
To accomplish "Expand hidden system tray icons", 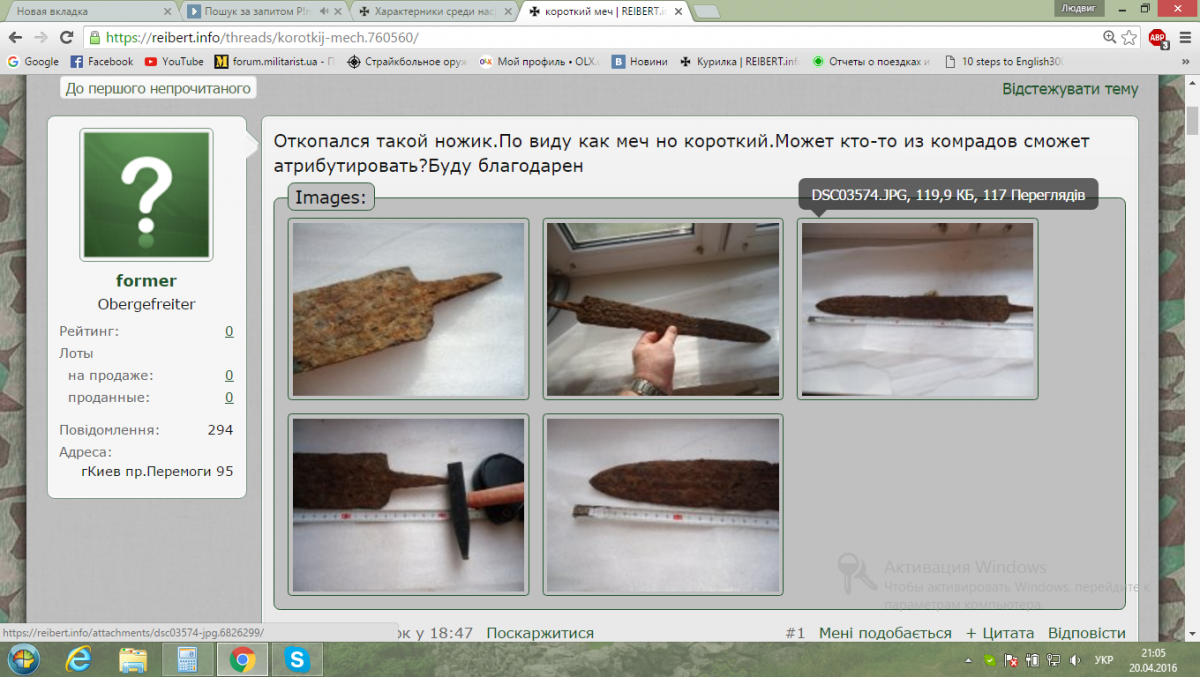I will [969, 661].
